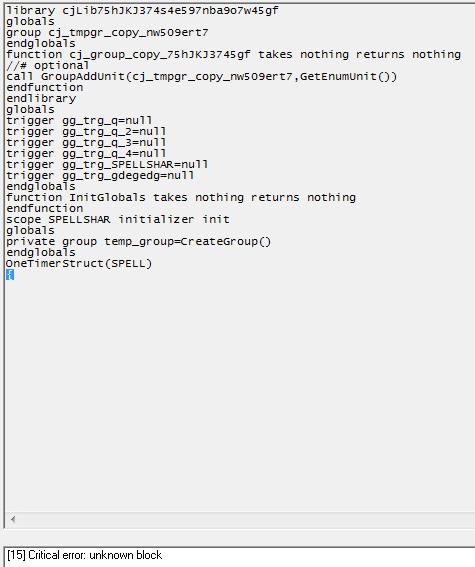This screenshot has height=567, width=475.
Task: Click the call GroupAddUnit line
Action: tap(201, 77)
